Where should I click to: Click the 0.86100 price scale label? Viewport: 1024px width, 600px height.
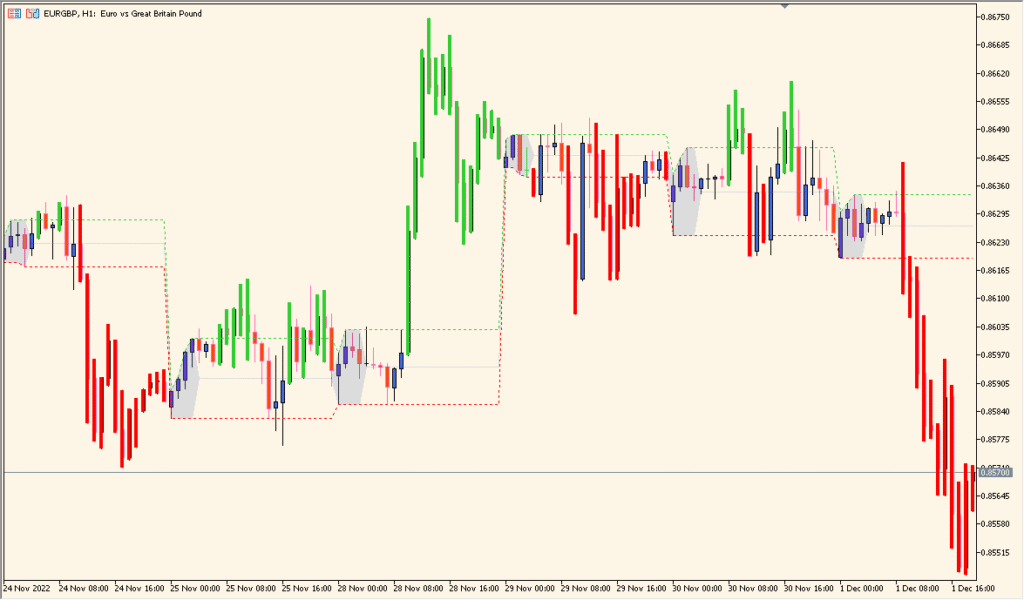pos(995,298)
